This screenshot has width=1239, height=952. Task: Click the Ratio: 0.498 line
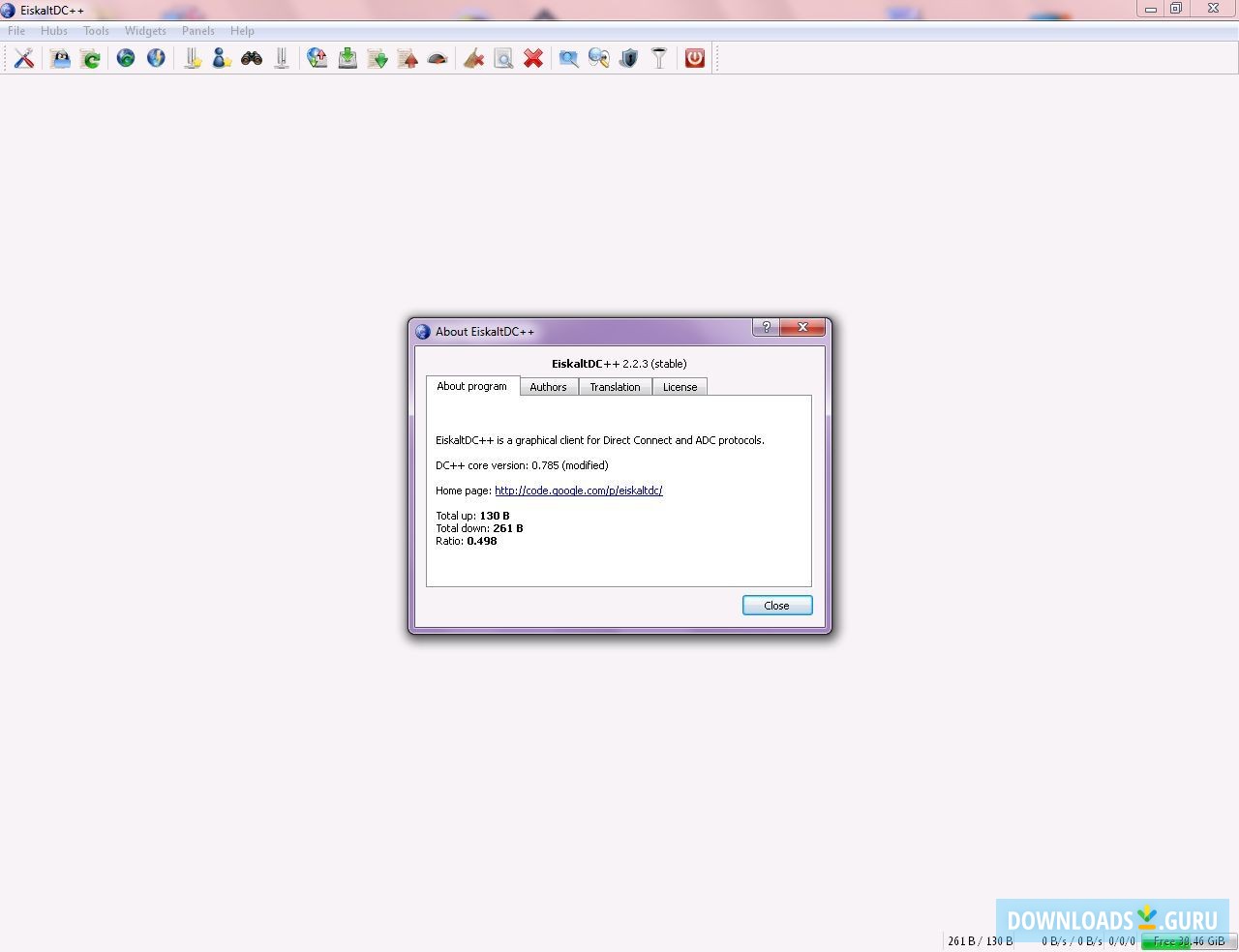click(x=467, y=541)
